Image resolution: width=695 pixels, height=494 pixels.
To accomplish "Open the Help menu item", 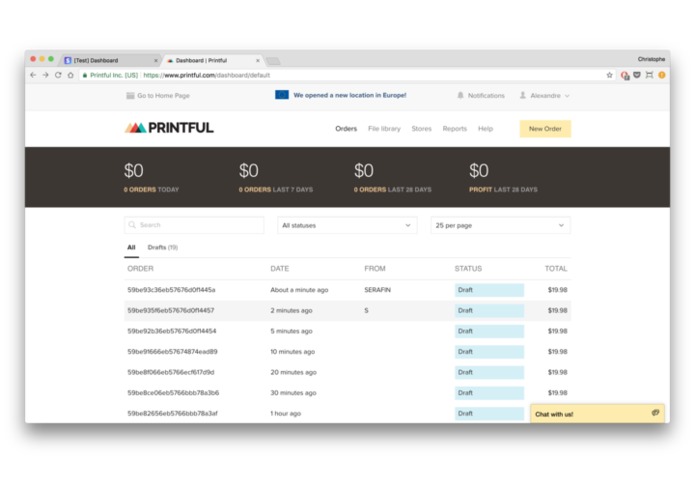I will (x=485, y=129).
